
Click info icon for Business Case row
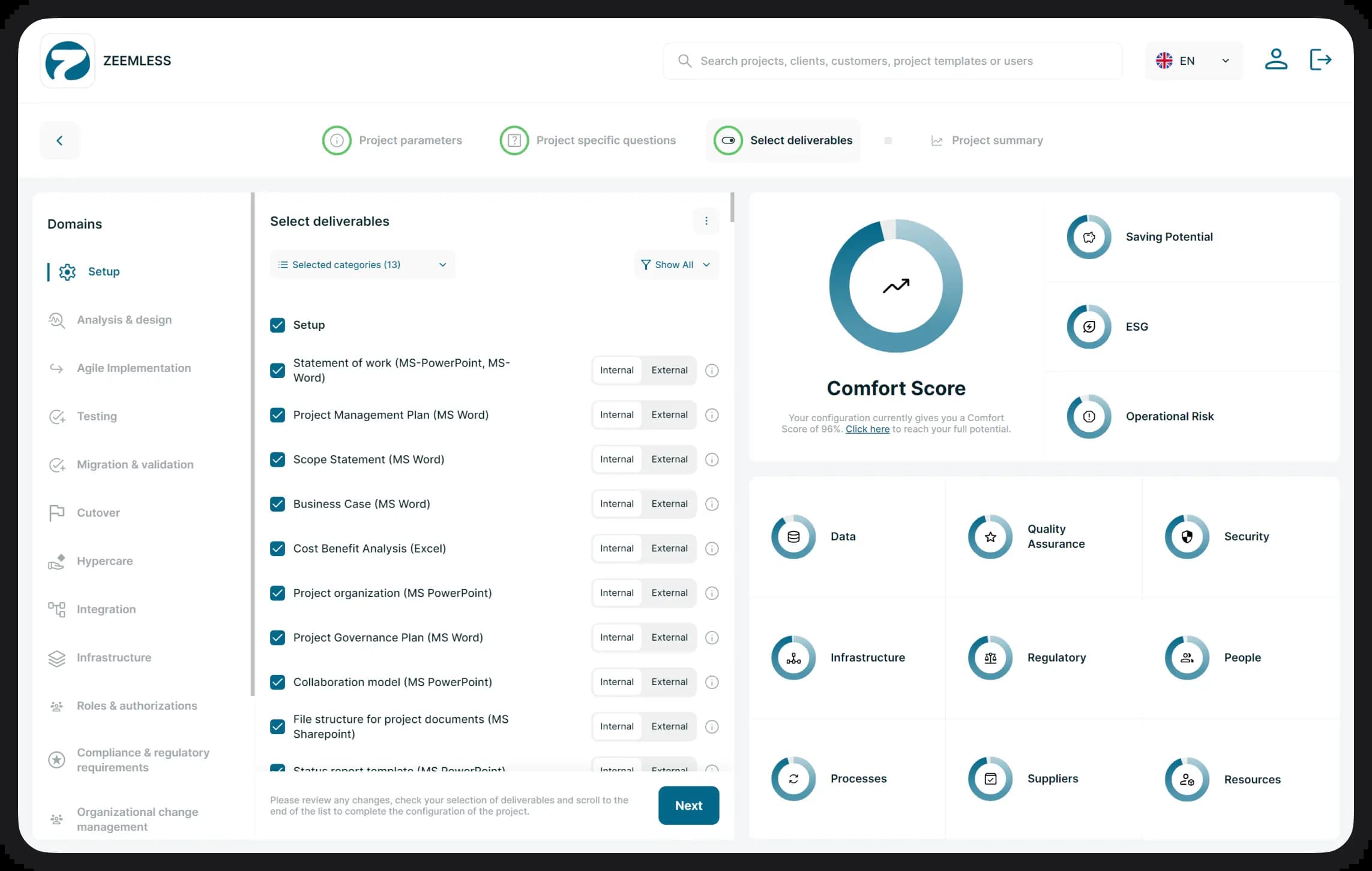click(x=712, y=504)
